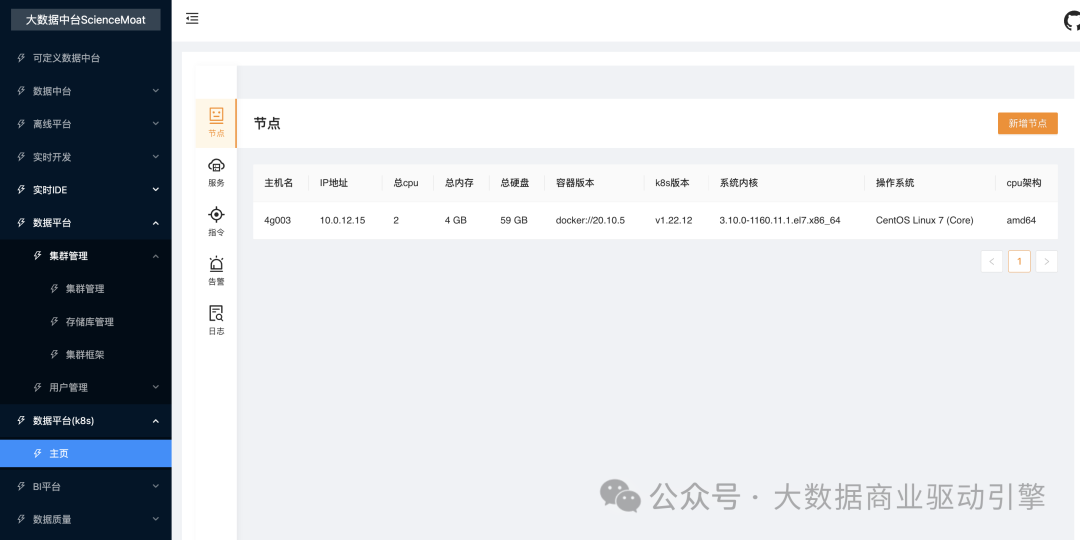Open the 存储库管理 menu item
Viewport: 1080px width, 540px height.
(90, 322)
